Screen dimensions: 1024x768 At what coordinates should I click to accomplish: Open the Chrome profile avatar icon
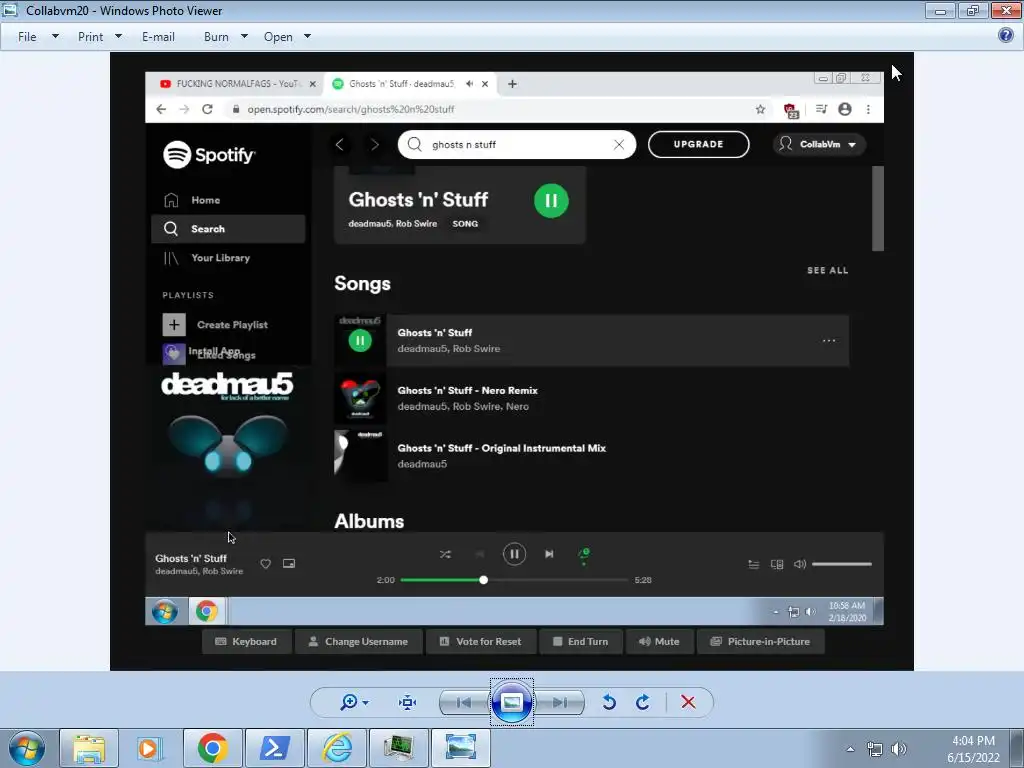[844, 109]
